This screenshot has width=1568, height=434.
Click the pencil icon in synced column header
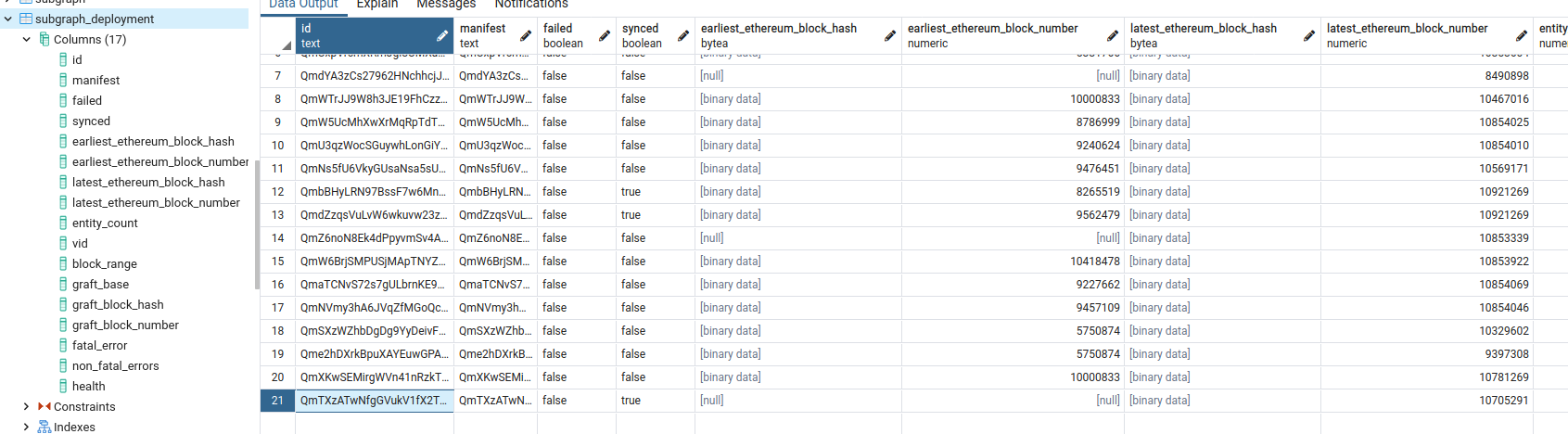683,35
